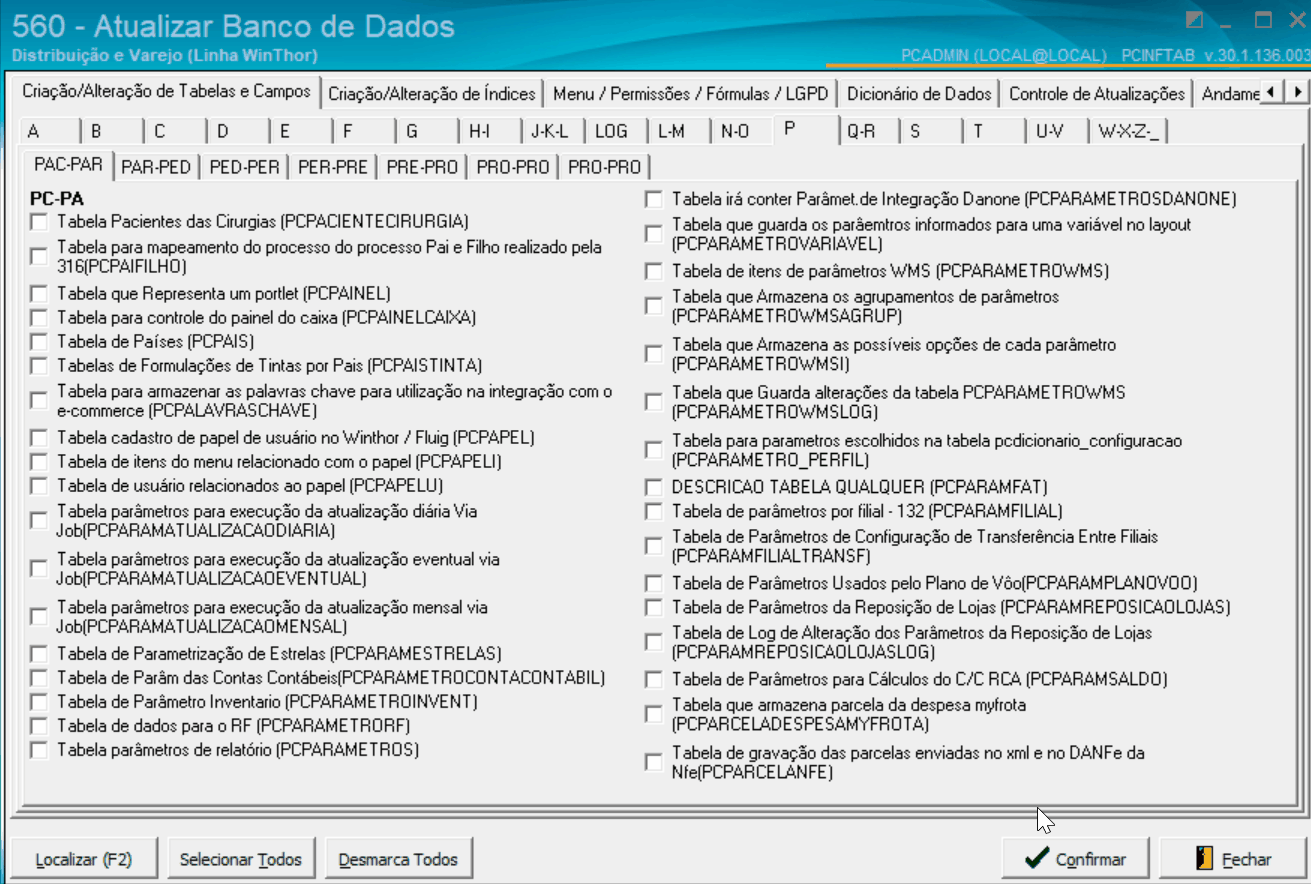Image resolution: width=1311 pixels, height=884 pixels.
Task: Check PCPARAMATUALIZACAOMENSAL checkbox
Action: click(39, 616)
